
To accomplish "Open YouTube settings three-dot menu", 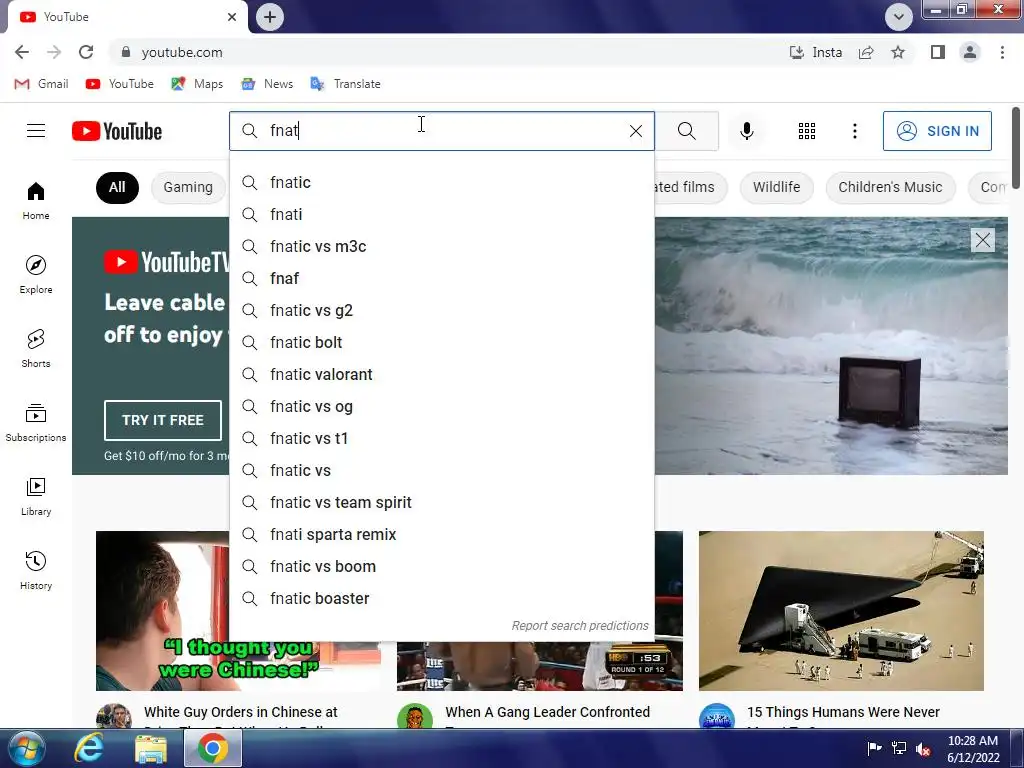I will click(854, 131).
